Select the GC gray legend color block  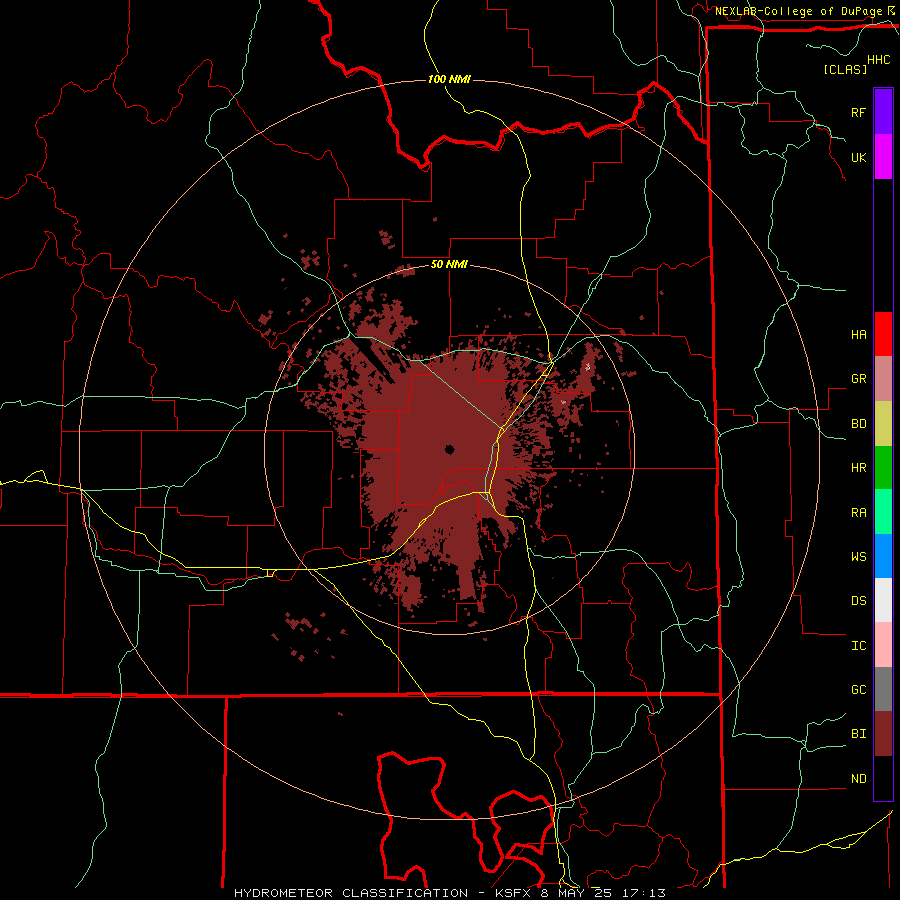(x=883, y=689)
